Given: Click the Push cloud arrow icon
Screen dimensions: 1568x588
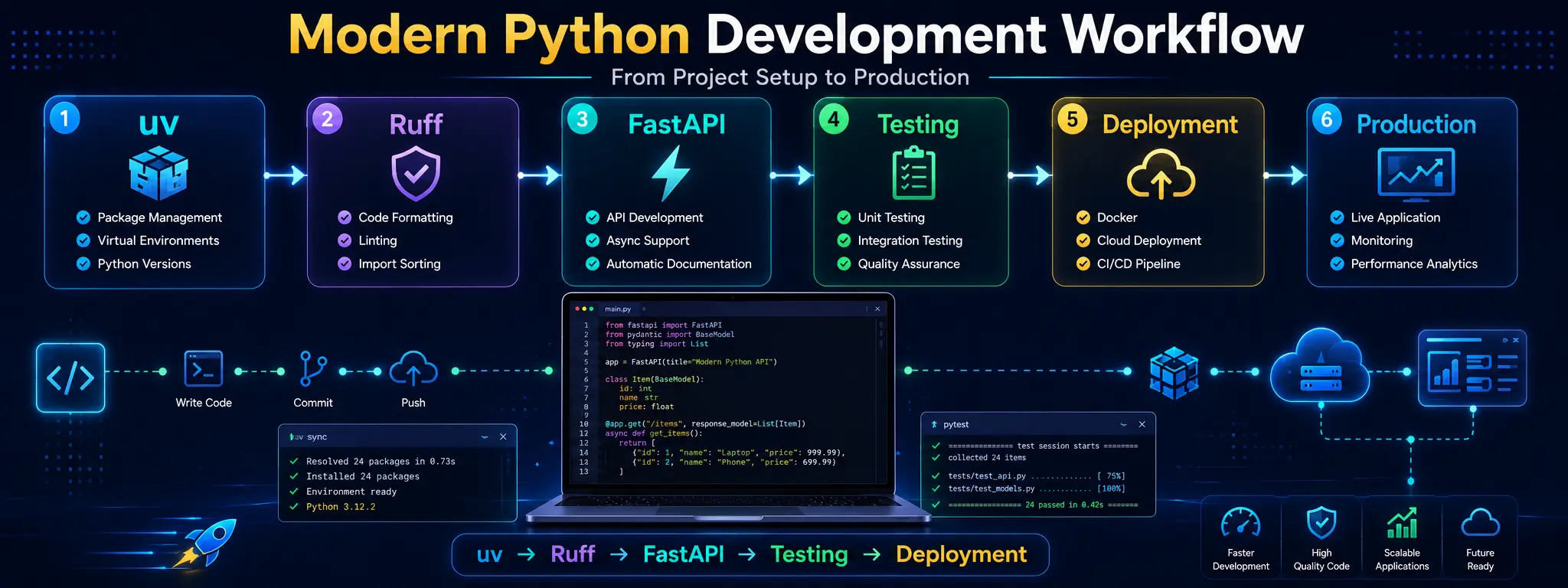Looking at the screenshot, I should point(413,369).
